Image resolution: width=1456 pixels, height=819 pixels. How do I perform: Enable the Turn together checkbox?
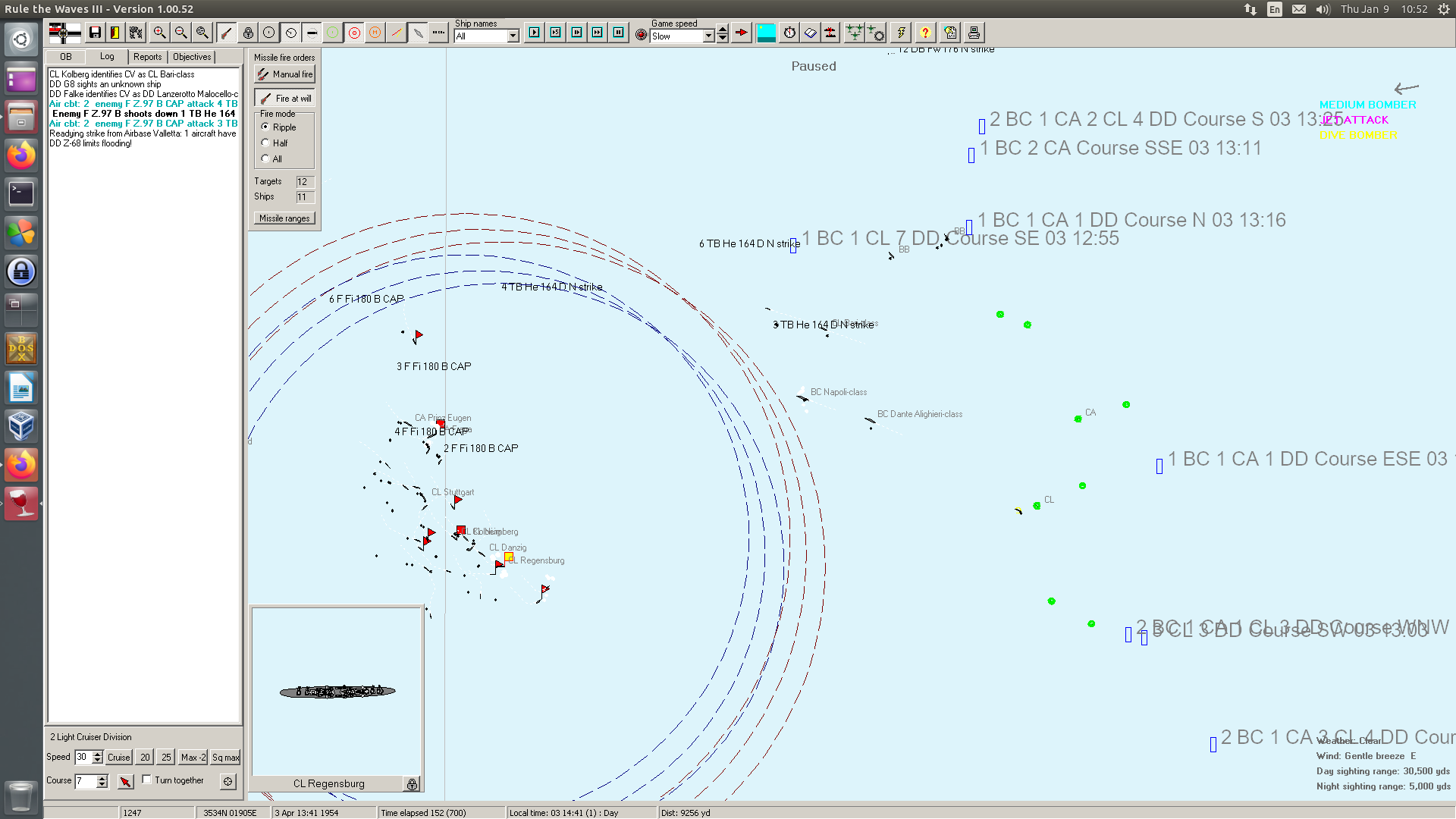point(147,780)
